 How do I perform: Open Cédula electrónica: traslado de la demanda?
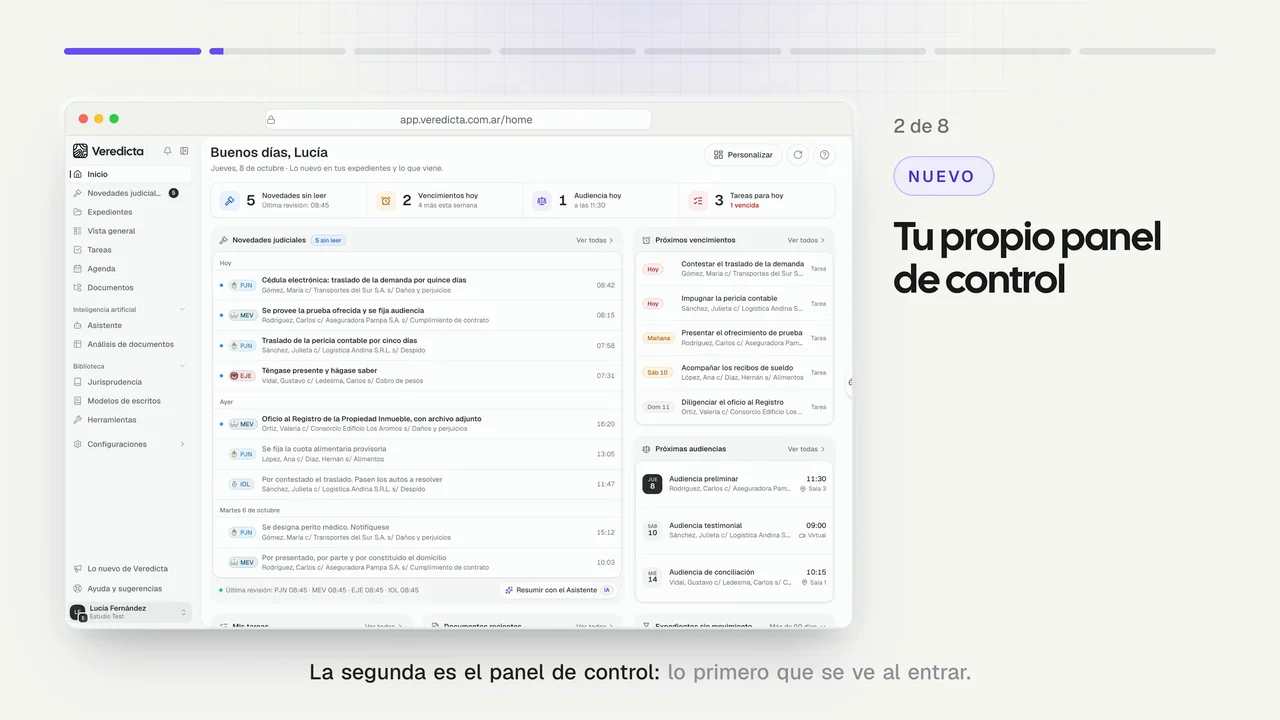pos(417,285)
